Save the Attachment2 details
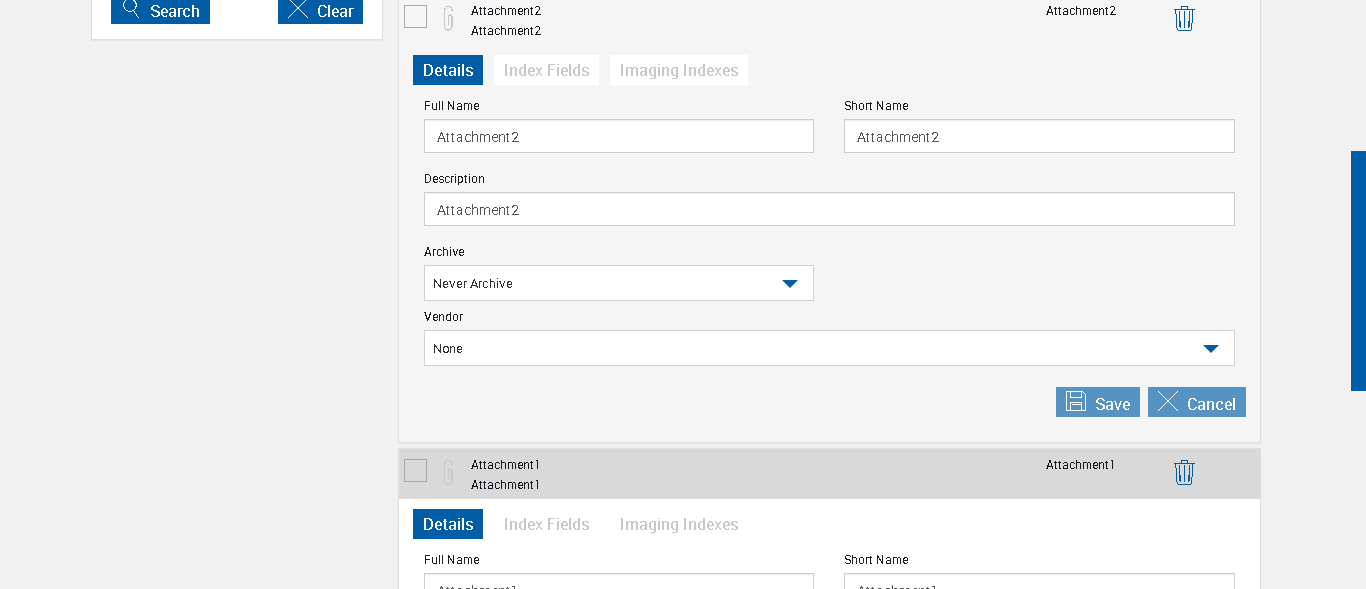Image resolution: width=1366 pixels, height=589 pixels. (x=1097, y=402)
